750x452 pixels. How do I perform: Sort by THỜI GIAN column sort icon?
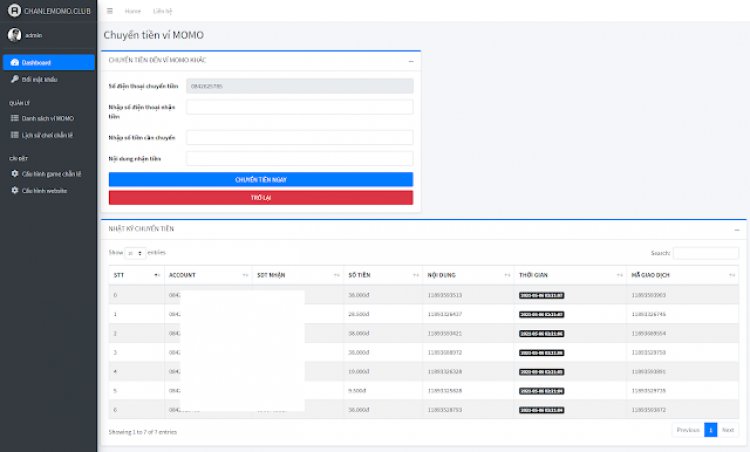(619, 275)
